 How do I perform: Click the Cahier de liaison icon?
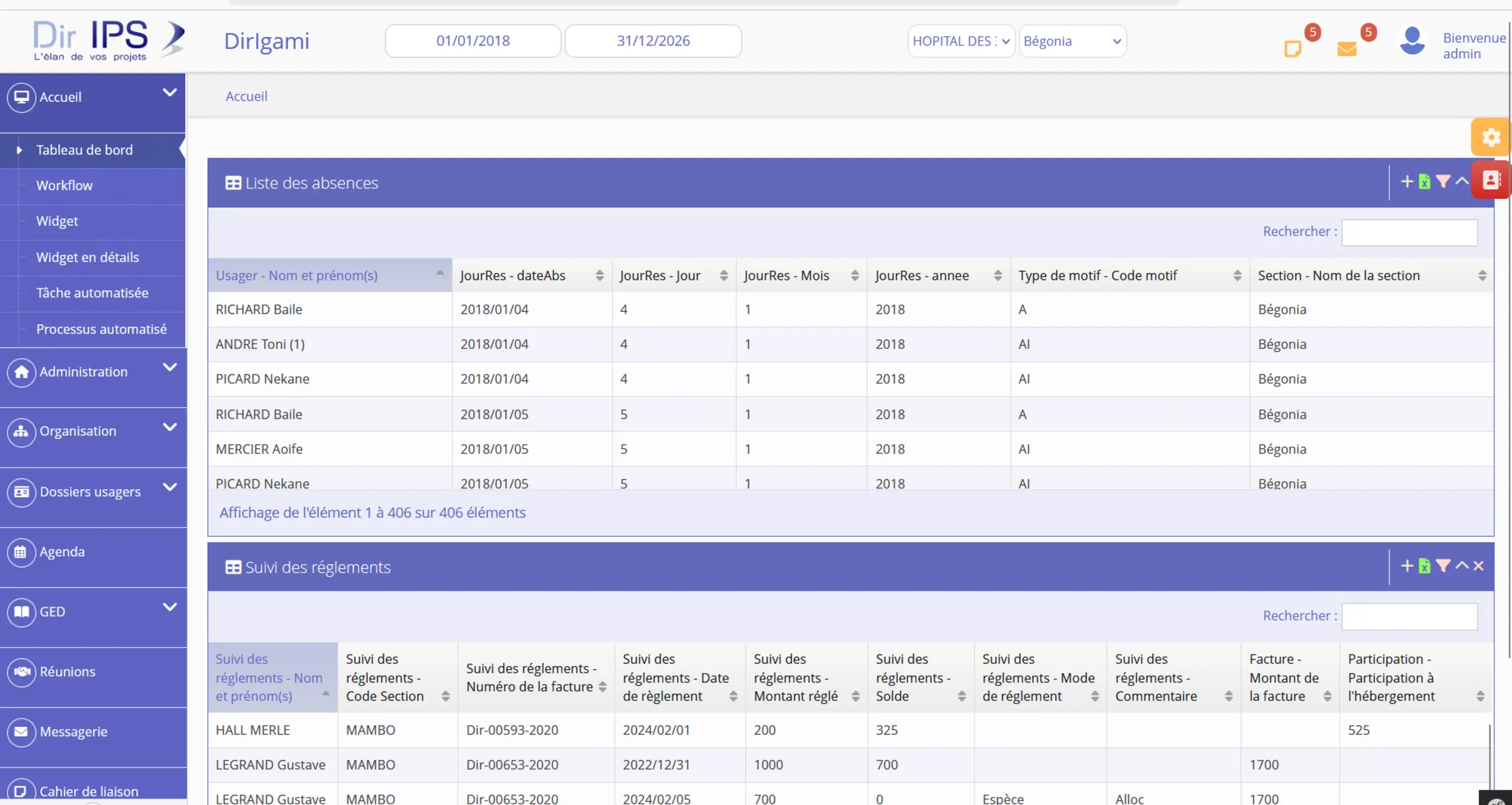21,790
